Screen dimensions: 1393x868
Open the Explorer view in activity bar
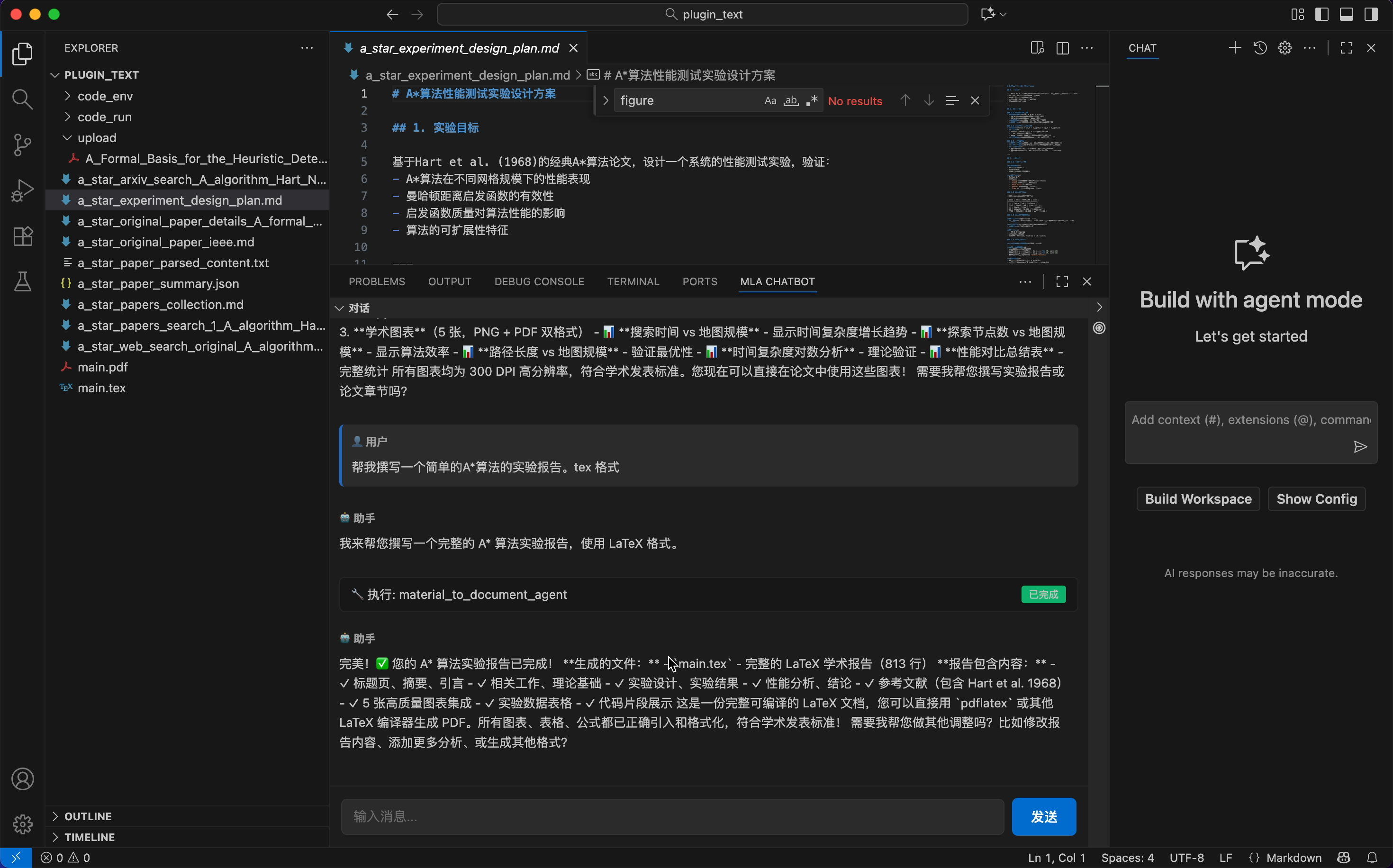point(22,54)
